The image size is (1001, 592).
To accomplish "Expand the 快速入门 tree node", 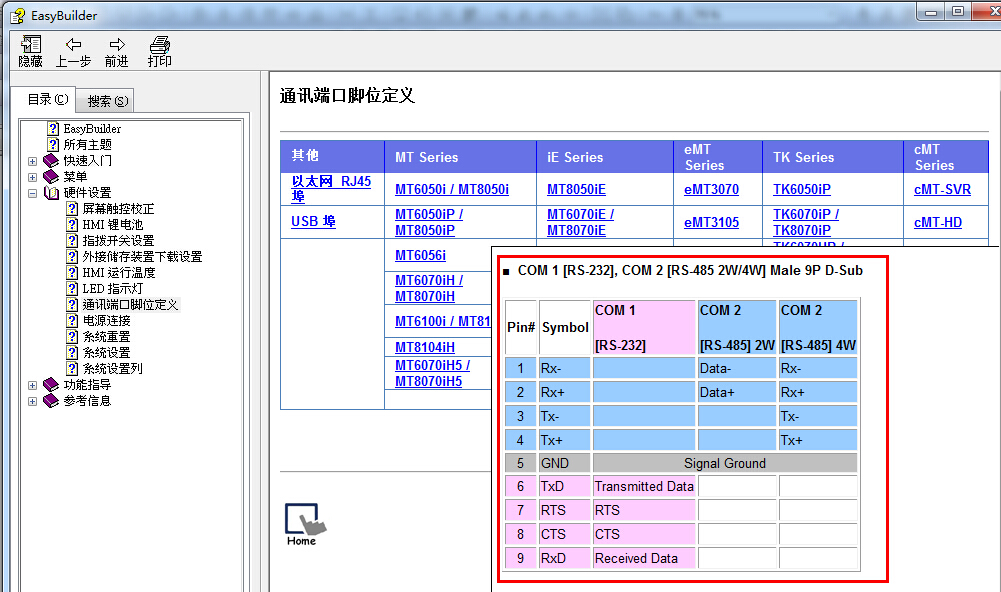I will click(33, 161).
